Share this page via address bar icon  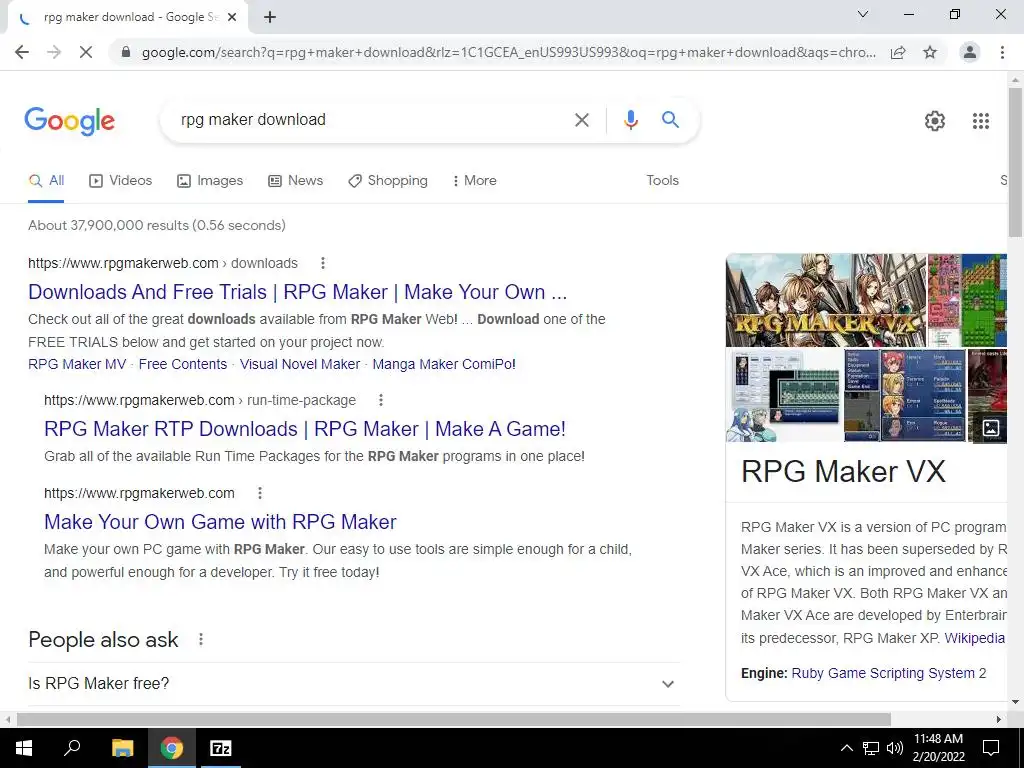[898, 52]
